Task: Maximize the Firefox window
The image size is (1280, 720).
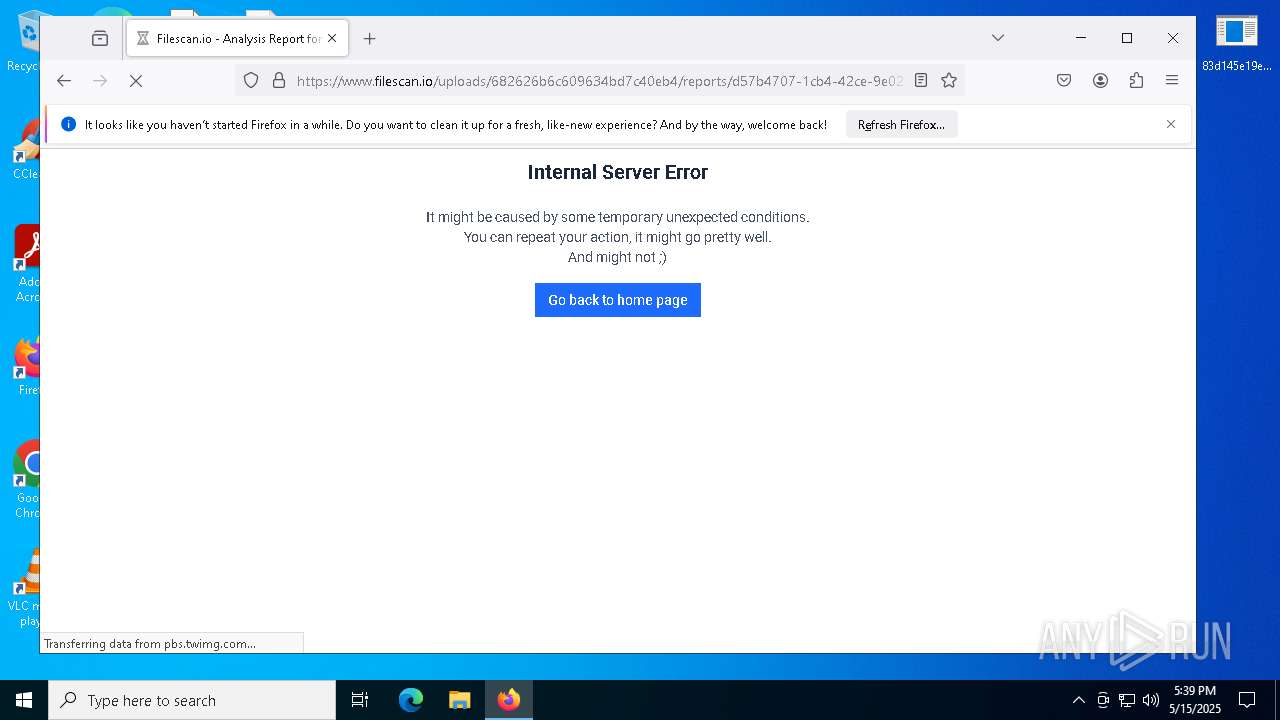Action: (x=1127, y=38)
